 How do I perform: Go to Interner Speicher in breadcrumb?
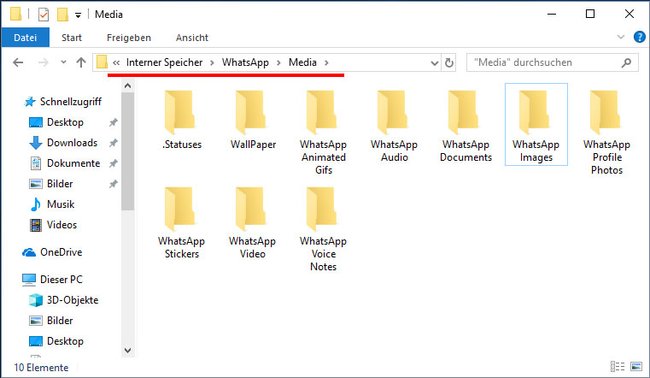(x=164, y=63)
